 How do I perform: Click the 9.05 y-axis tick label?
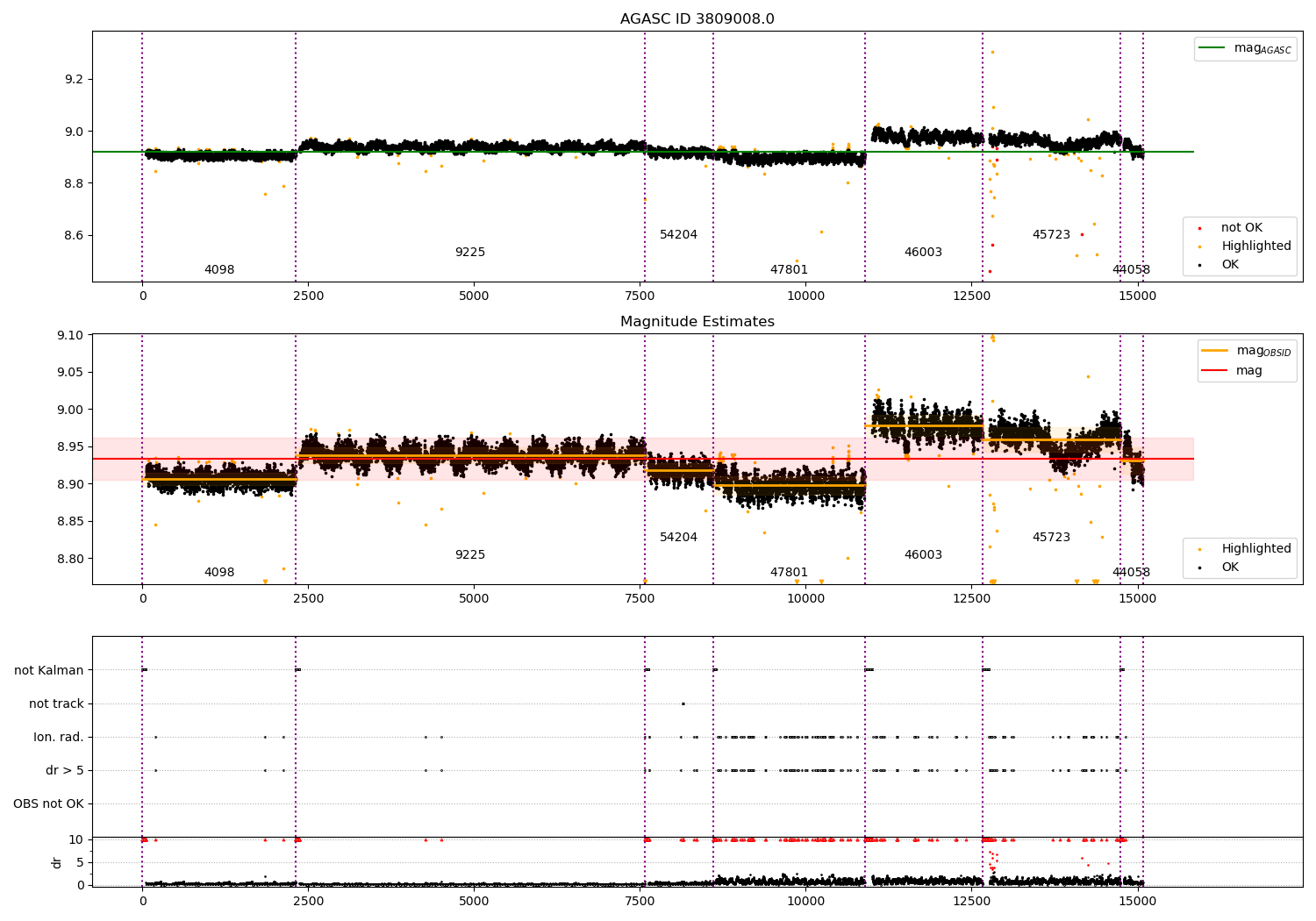71,373
